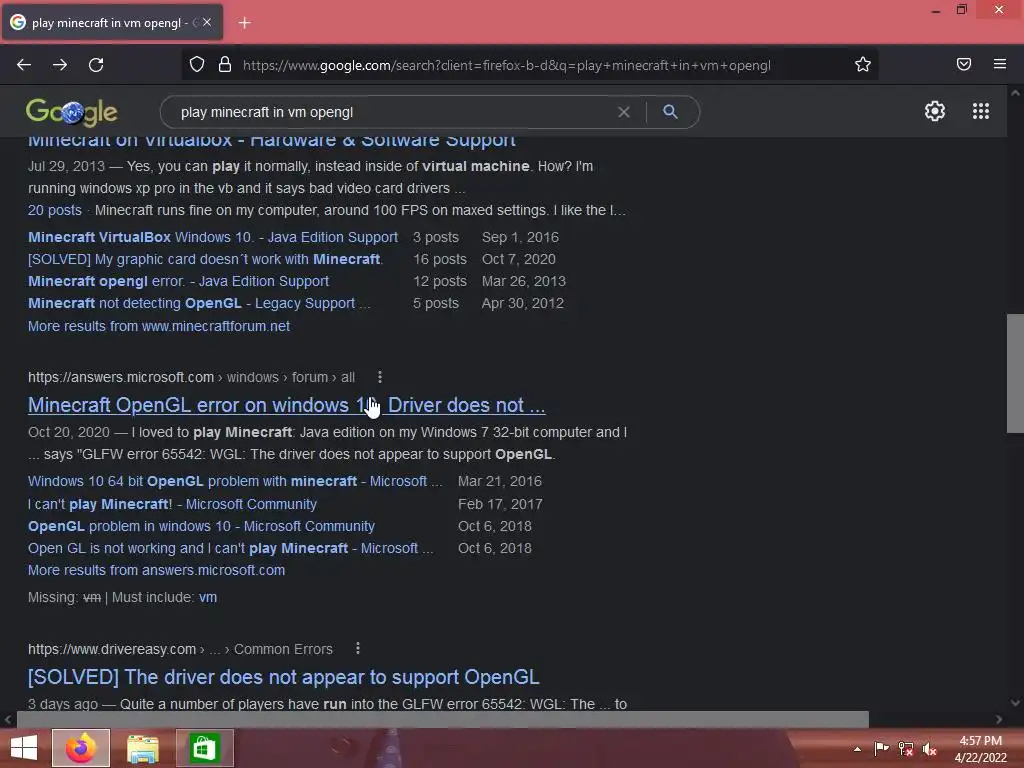Click https://answers.microsoft.com breadcrumb text
This screenshot has height=768, width=1024.
(121, 377)
